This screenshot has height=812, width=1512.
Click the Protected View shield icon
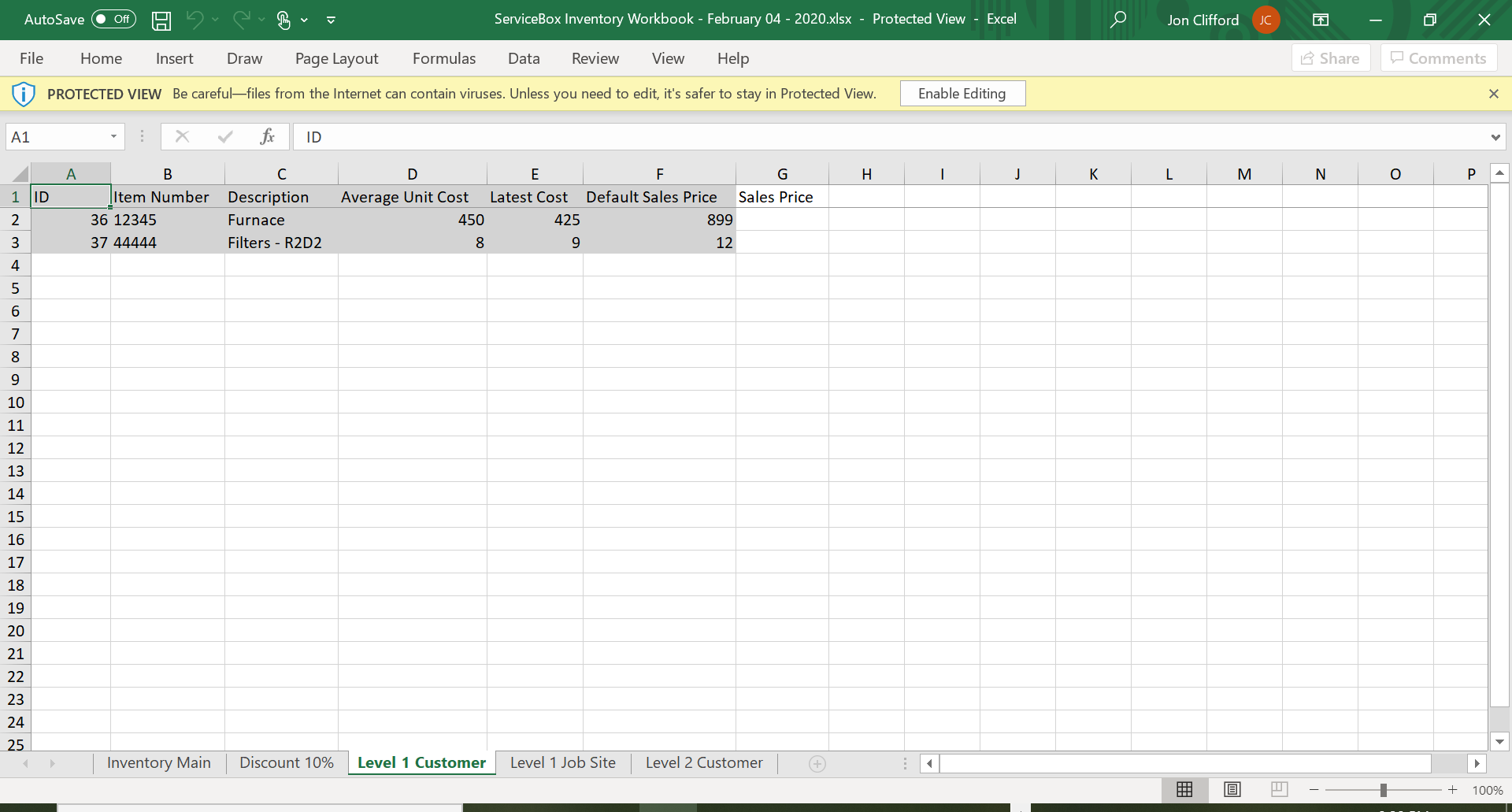click(x=24, y=94)
